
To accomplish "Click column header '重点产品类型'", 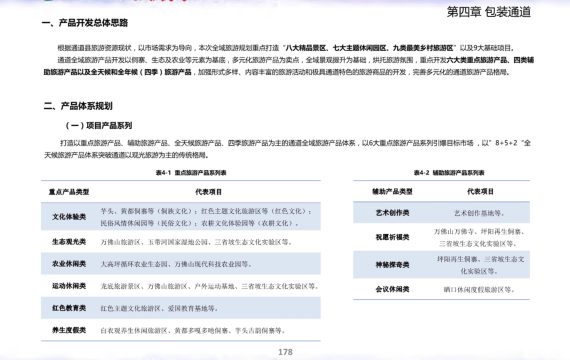I will click(x=69, y=192).
